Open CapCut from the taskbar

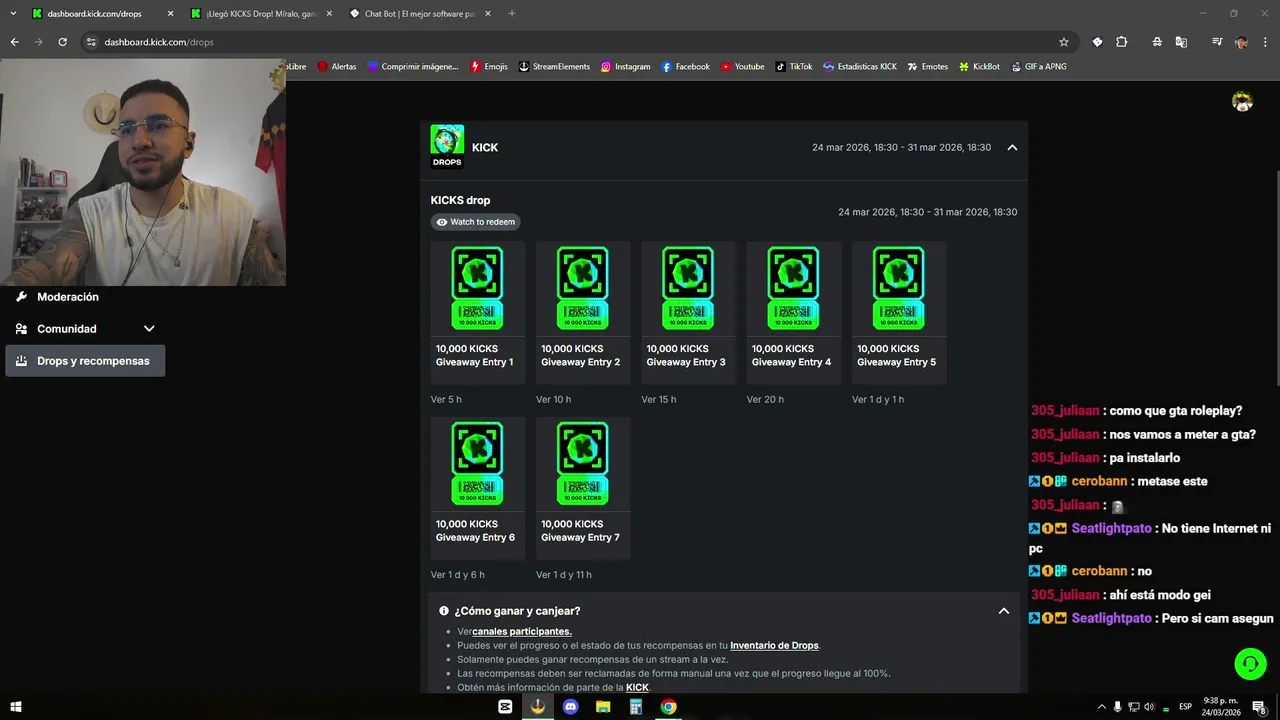pyautogui.click(x=505, y=707)
